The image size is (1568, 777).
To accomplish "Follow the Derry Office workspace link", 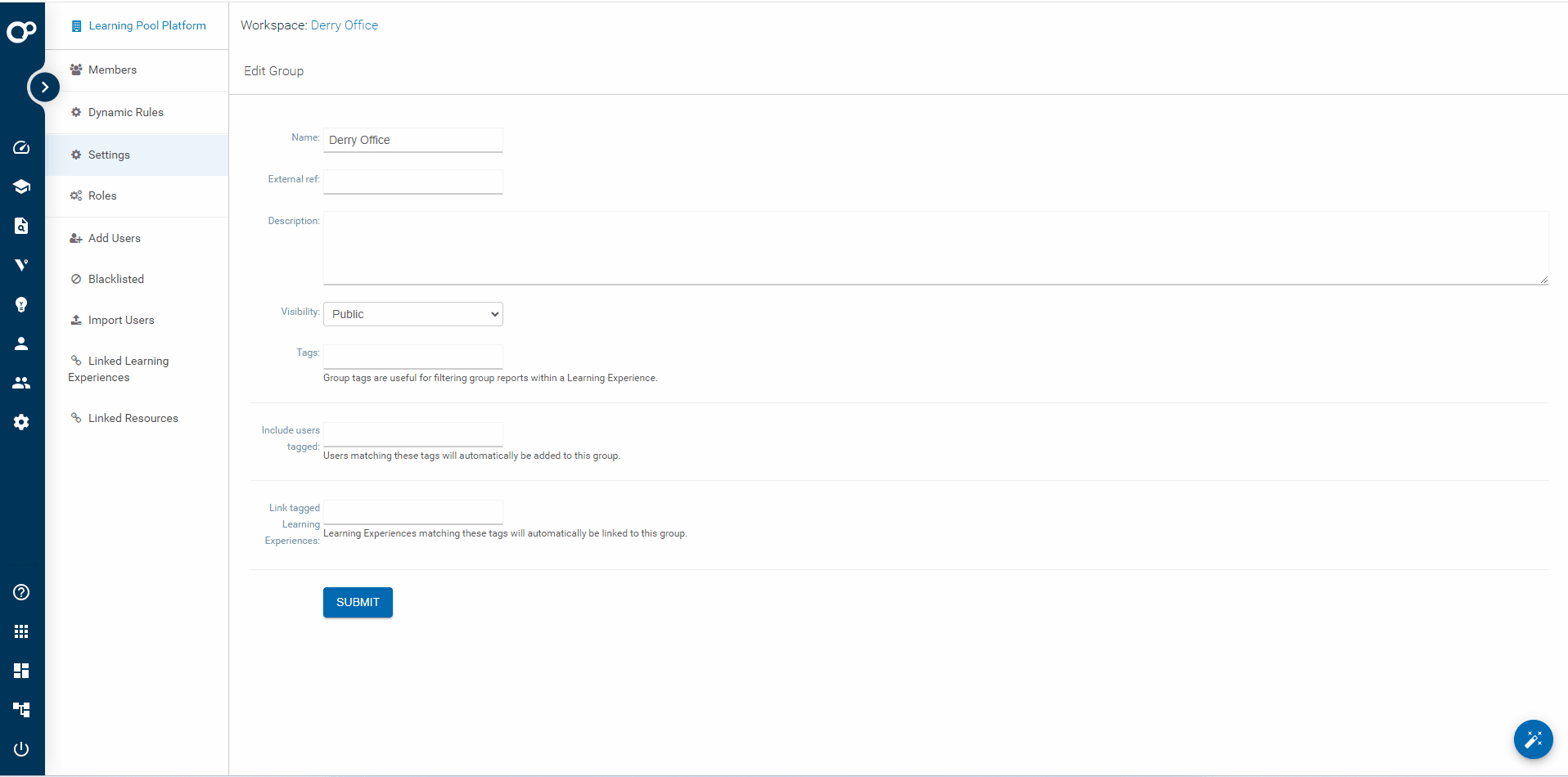I will click(344, 25).
